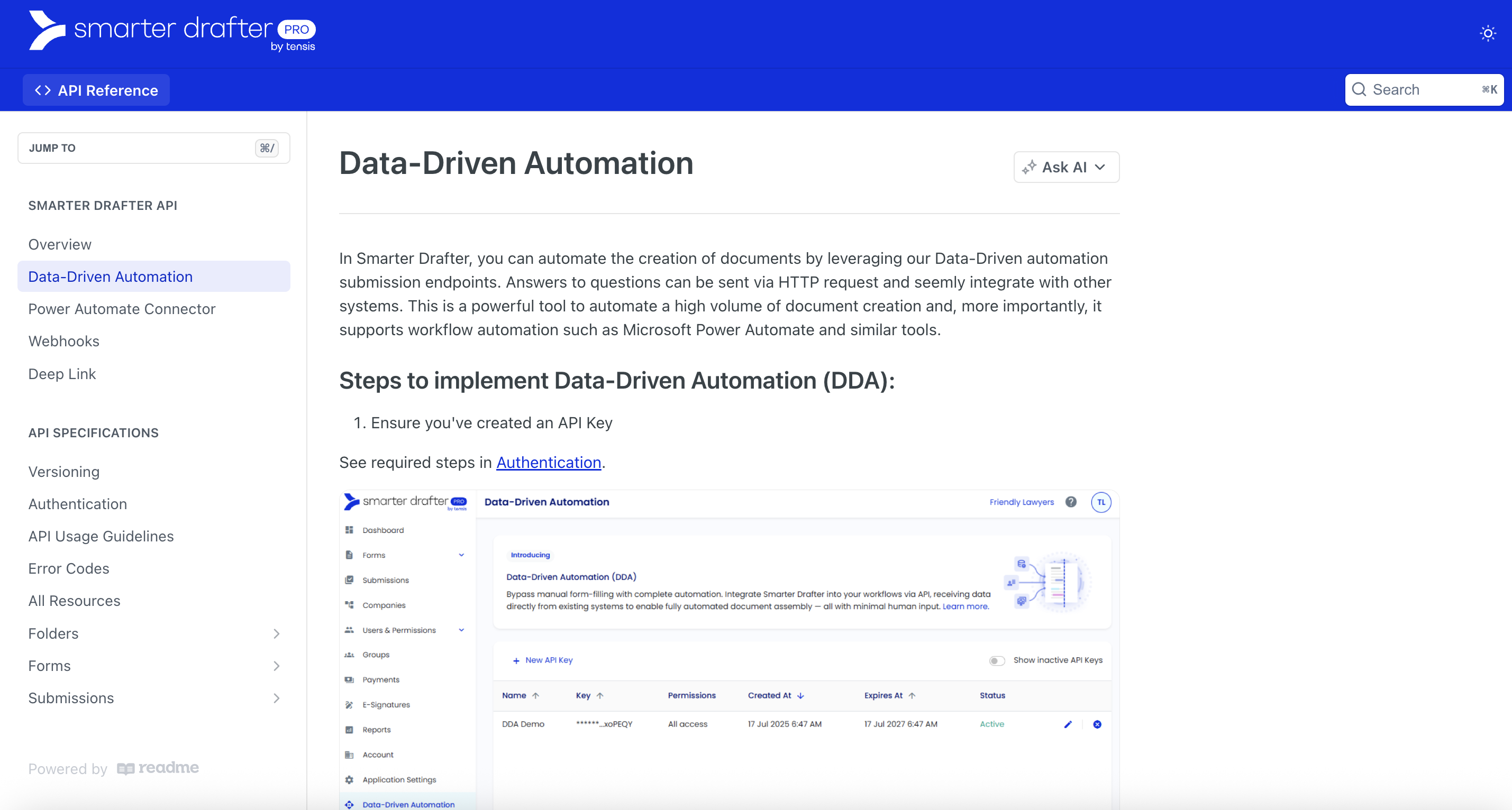Toggle the light theme sun icon
The image size is (1512, 810).
[1489, 33]
